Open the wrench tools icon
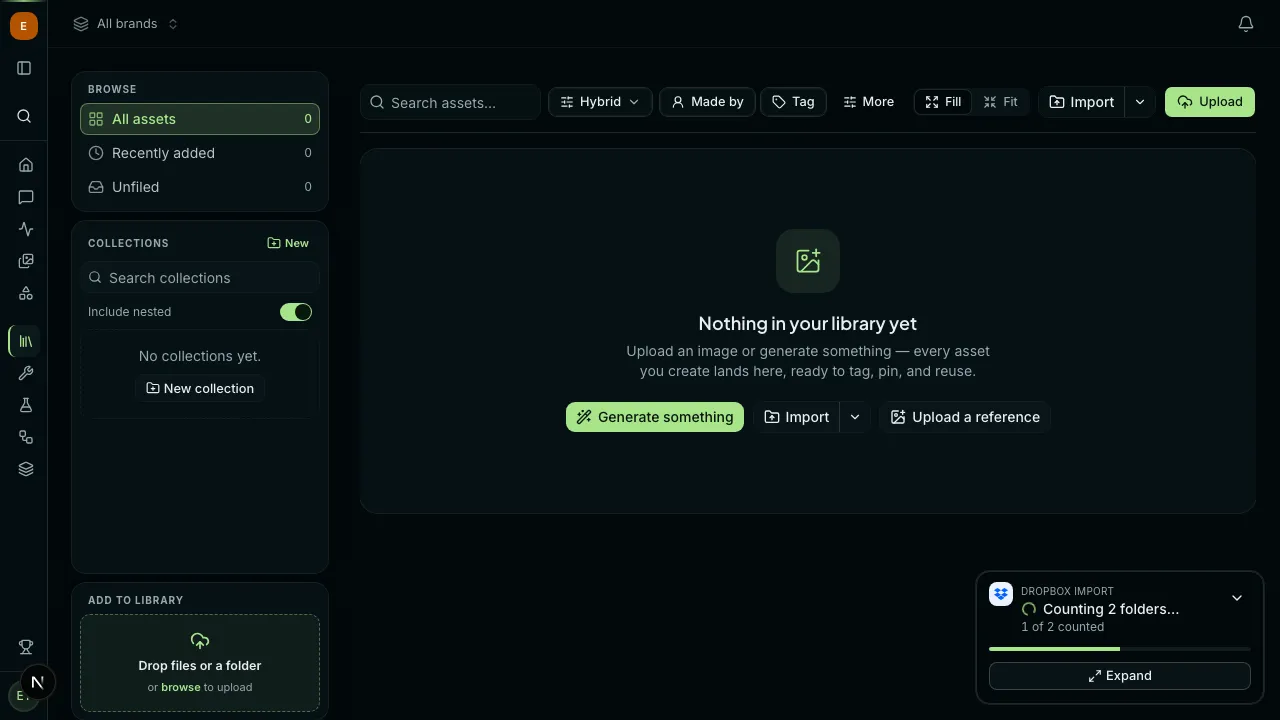The image size is (1280, 720). pyautogui.click(x=26, y=373)
